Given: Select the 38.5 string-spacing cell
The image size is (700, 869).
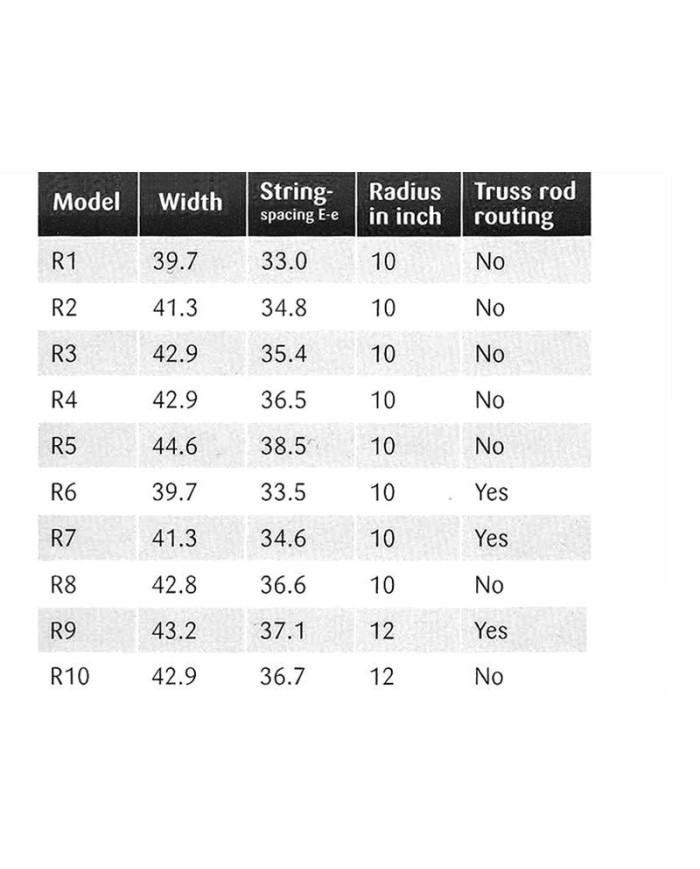Looking at the screenshot, I should (284, 446).
